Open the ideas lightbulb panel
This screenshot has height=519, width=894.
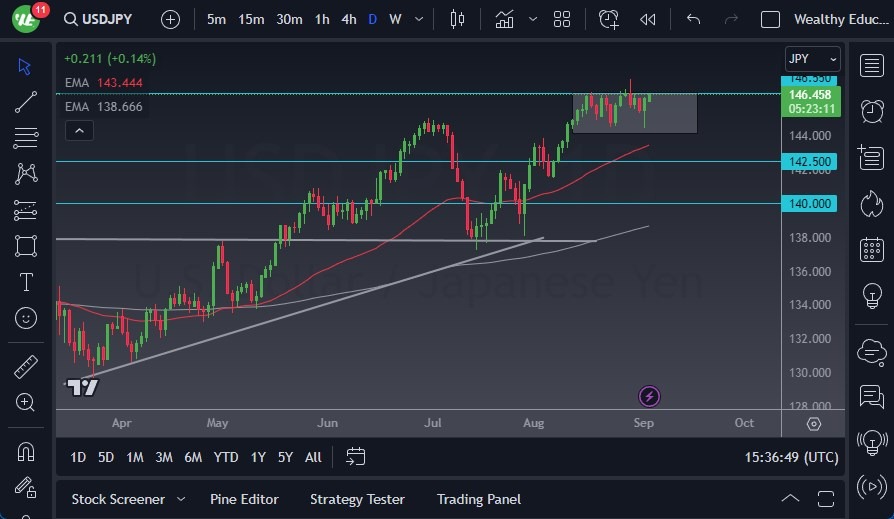pyautogui.click(x=871, y=296)
